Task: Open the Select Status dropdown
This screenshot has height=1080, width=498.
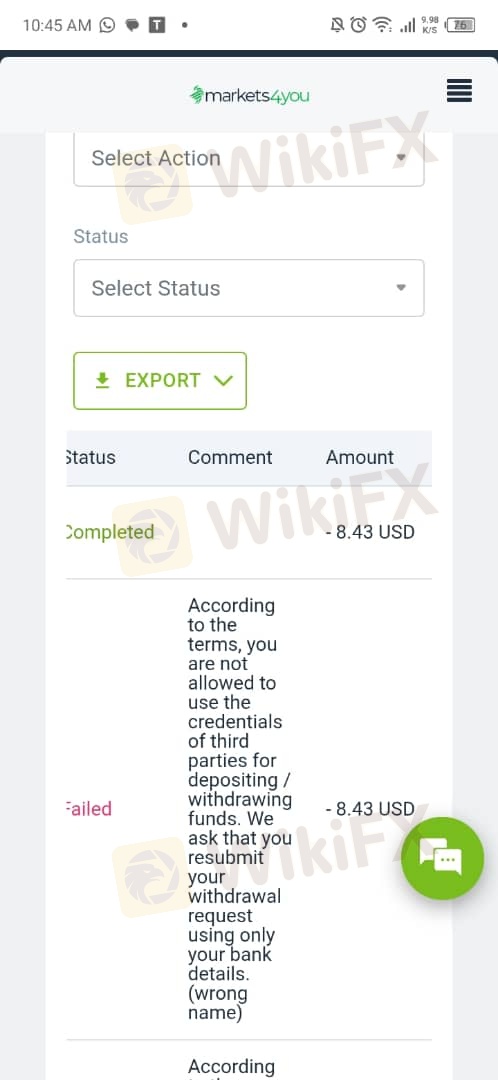Action: click(x=249, y=288)
